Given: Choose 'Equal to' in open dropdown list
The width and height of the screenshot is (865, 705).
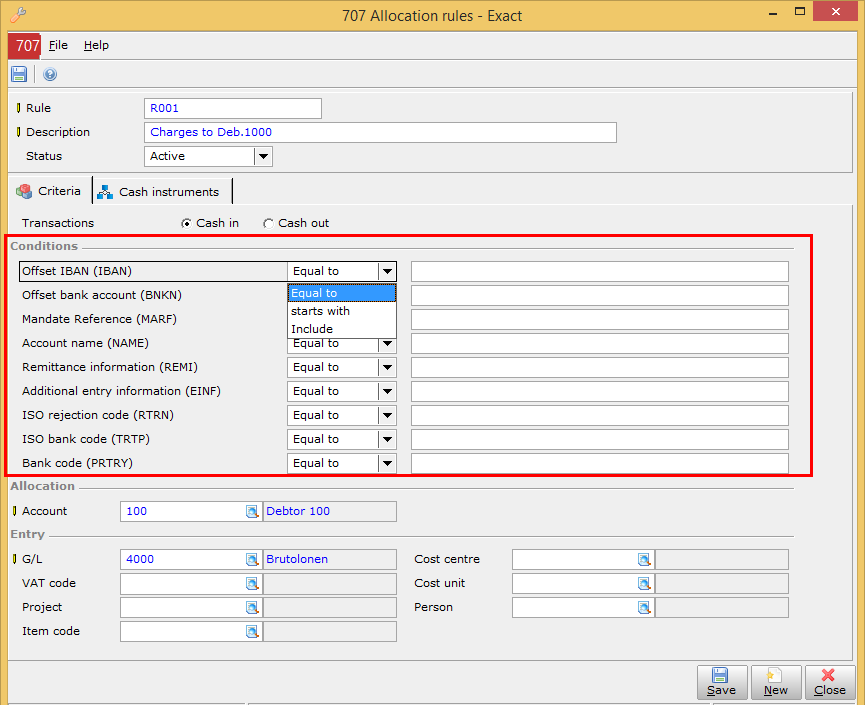Looking at the screenshot, I should (342, 293).
